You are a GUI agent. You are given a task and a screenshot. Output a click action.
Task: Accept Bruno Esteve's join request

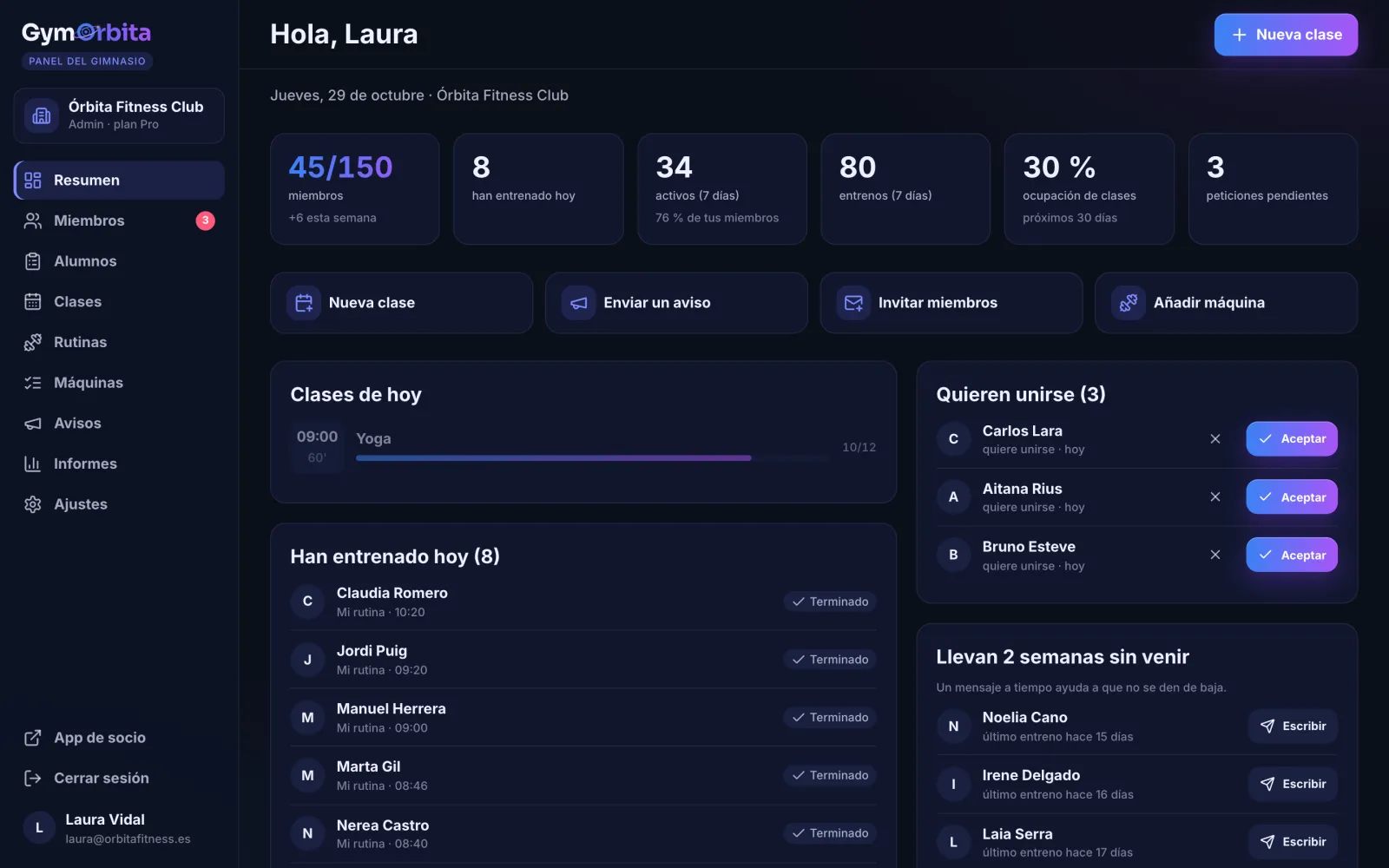click(x=1292, y=556)
